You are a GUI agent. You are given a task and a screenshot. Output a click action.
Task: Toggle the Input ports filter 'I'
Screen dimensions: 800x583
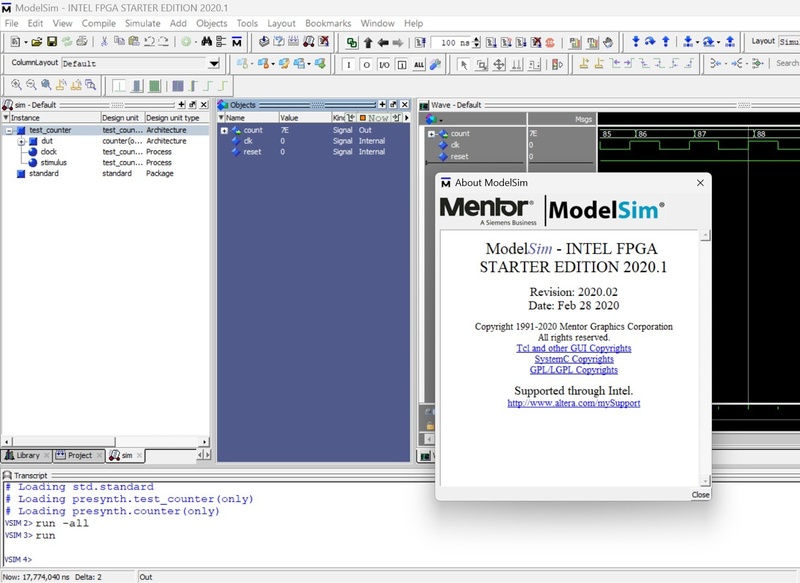click(x=349, y=65)
